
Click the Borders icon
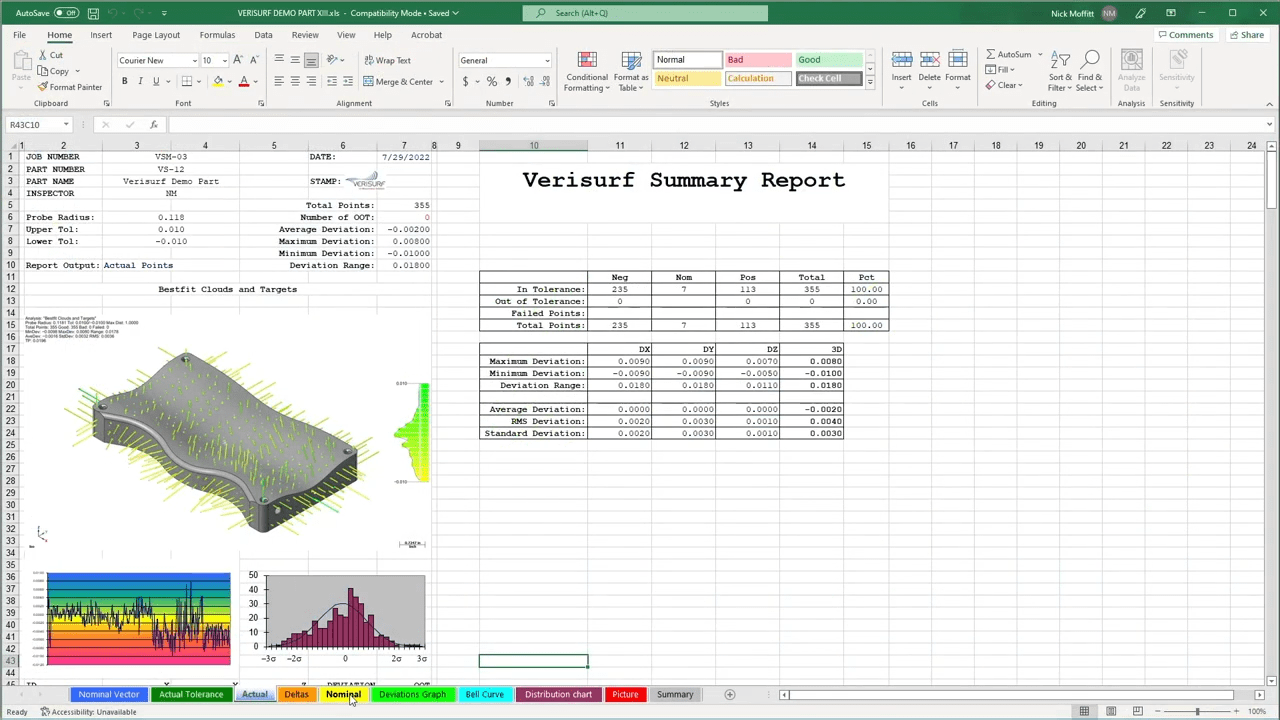click(186, 81)
